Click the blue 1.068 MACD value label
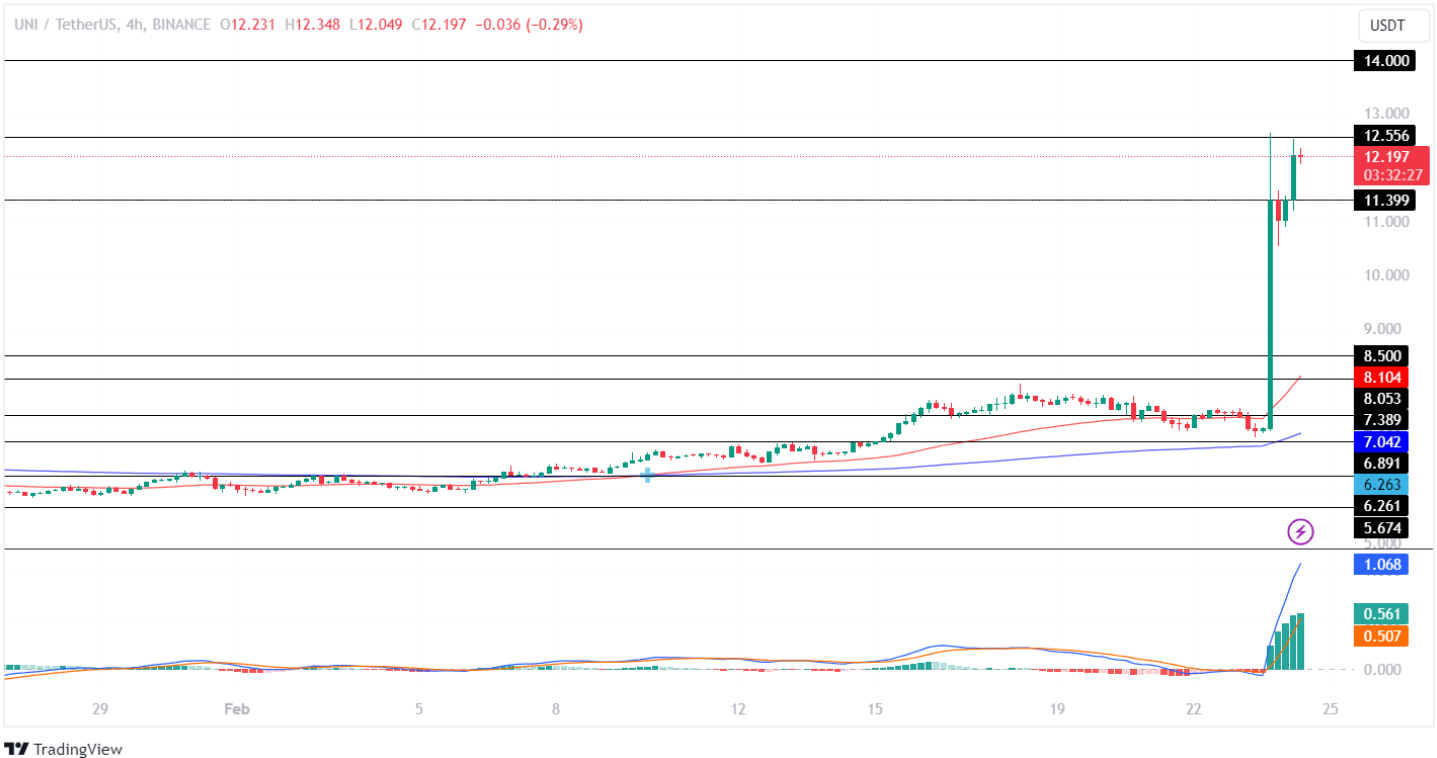This screenshot has width=1437, height=758. pos(1381,565)
